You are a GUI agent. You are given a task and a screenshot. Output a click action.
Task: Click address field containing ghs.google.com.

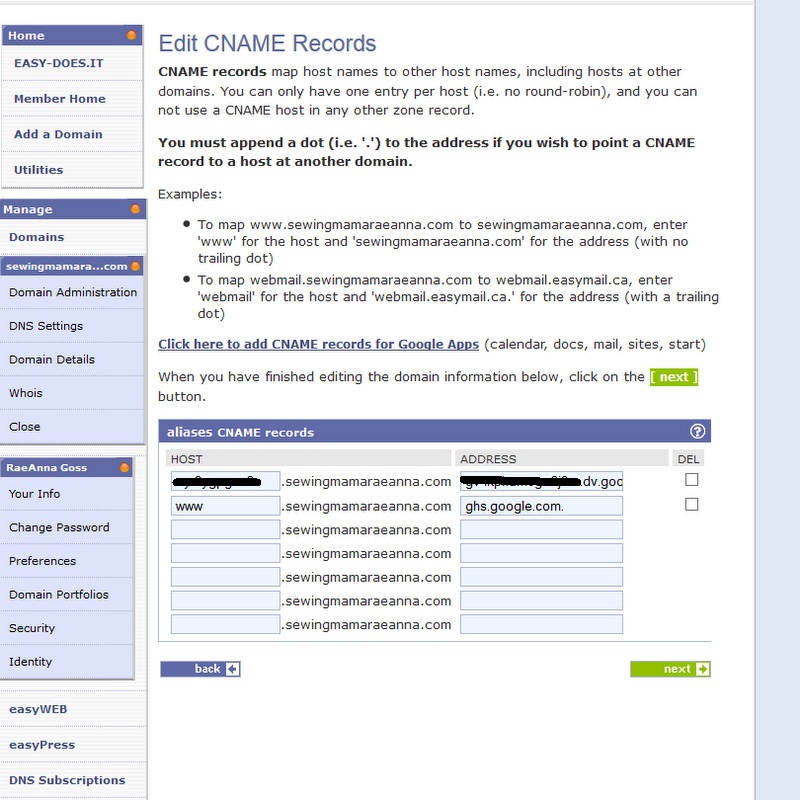[541, 506]
